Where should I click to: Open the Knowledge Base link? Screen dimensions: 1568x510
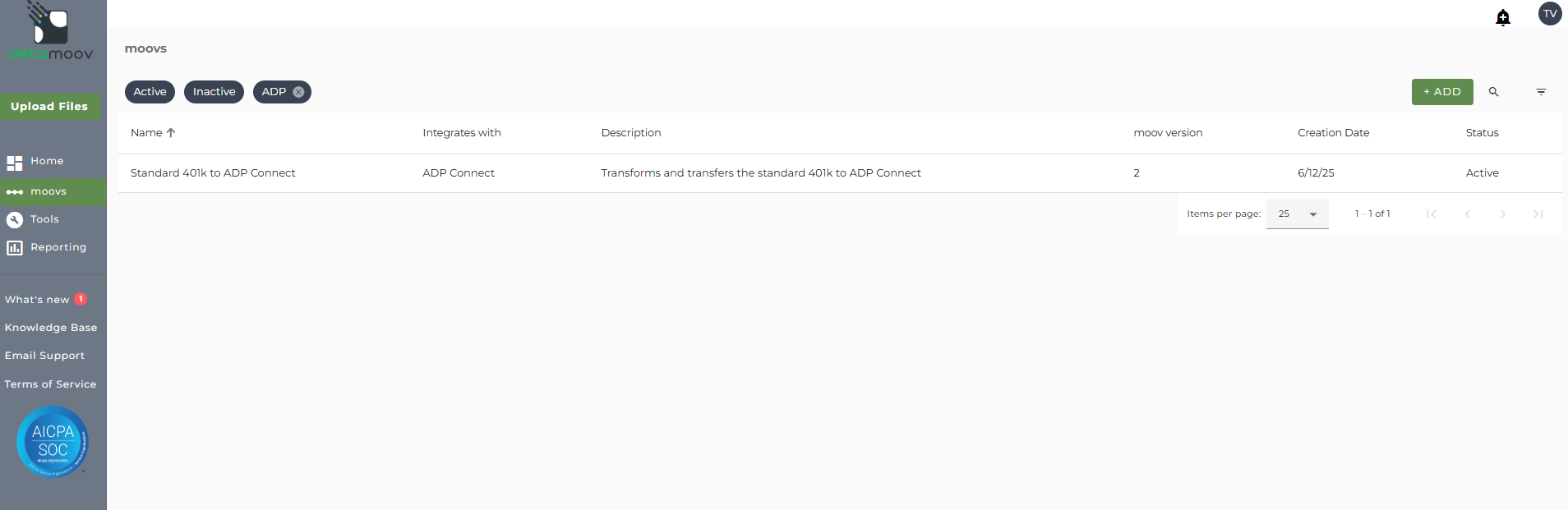click(x=51, y=328)
